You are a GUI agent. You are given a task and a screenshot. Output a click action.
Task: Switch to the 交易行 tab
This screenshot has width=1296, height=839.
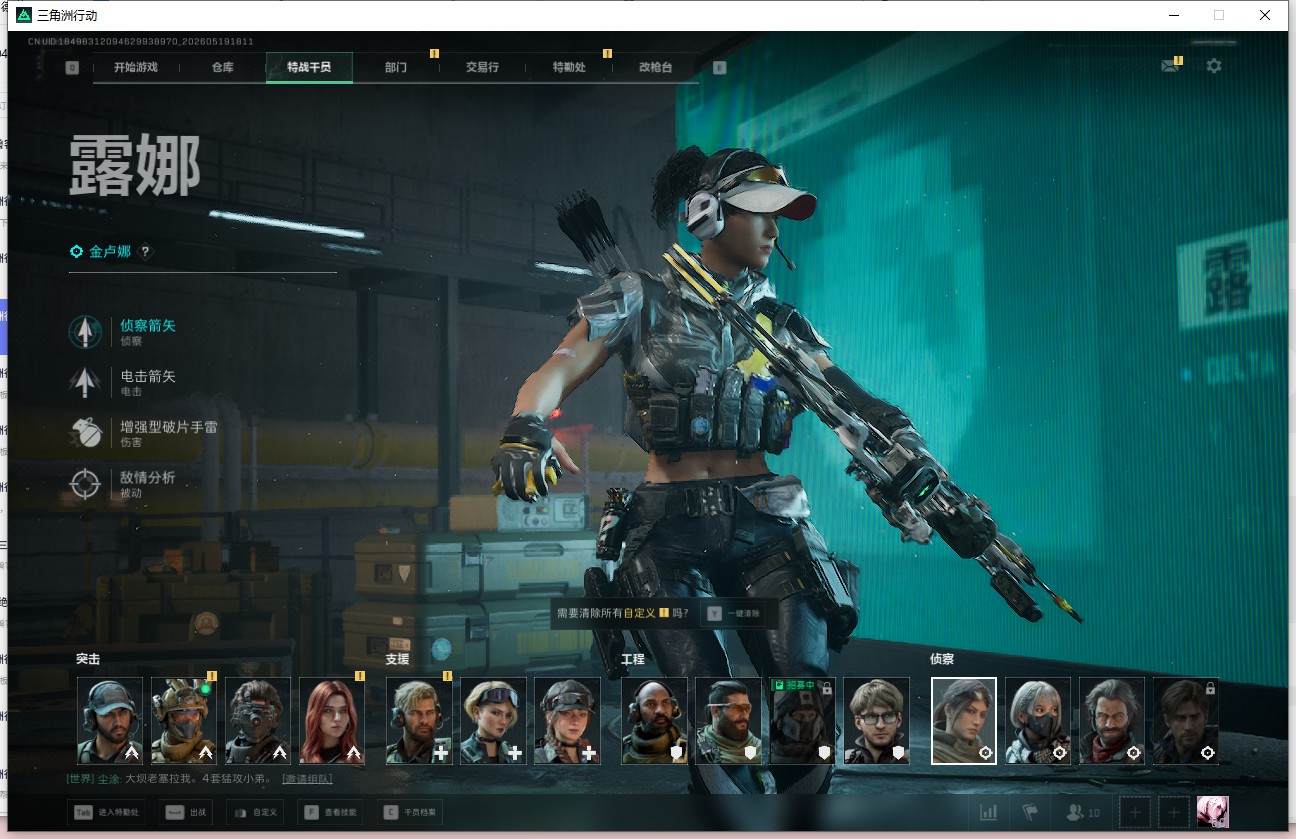click(482, 68)
